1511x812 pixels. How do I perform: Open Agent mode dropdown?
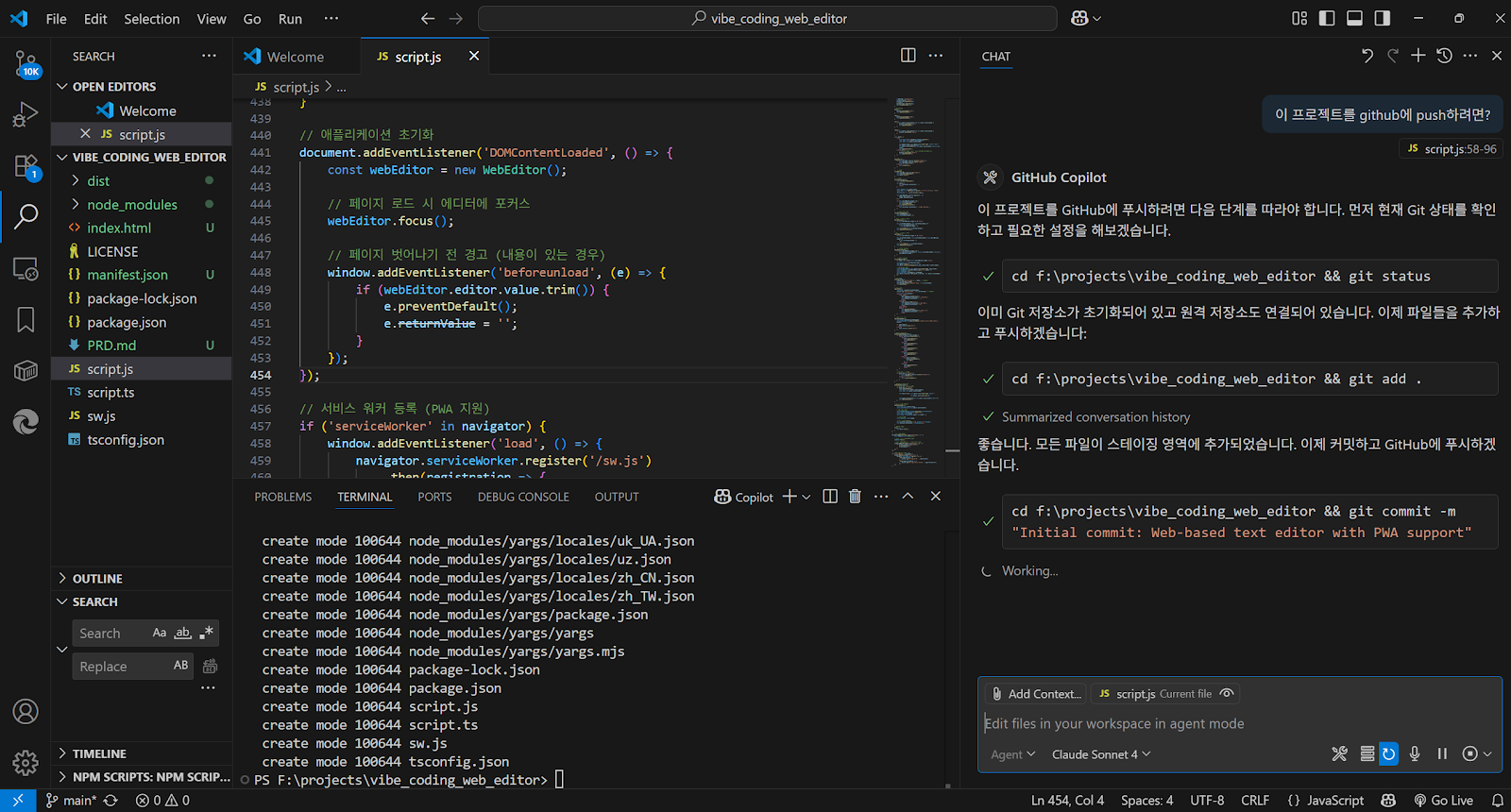pos(1012,754)
